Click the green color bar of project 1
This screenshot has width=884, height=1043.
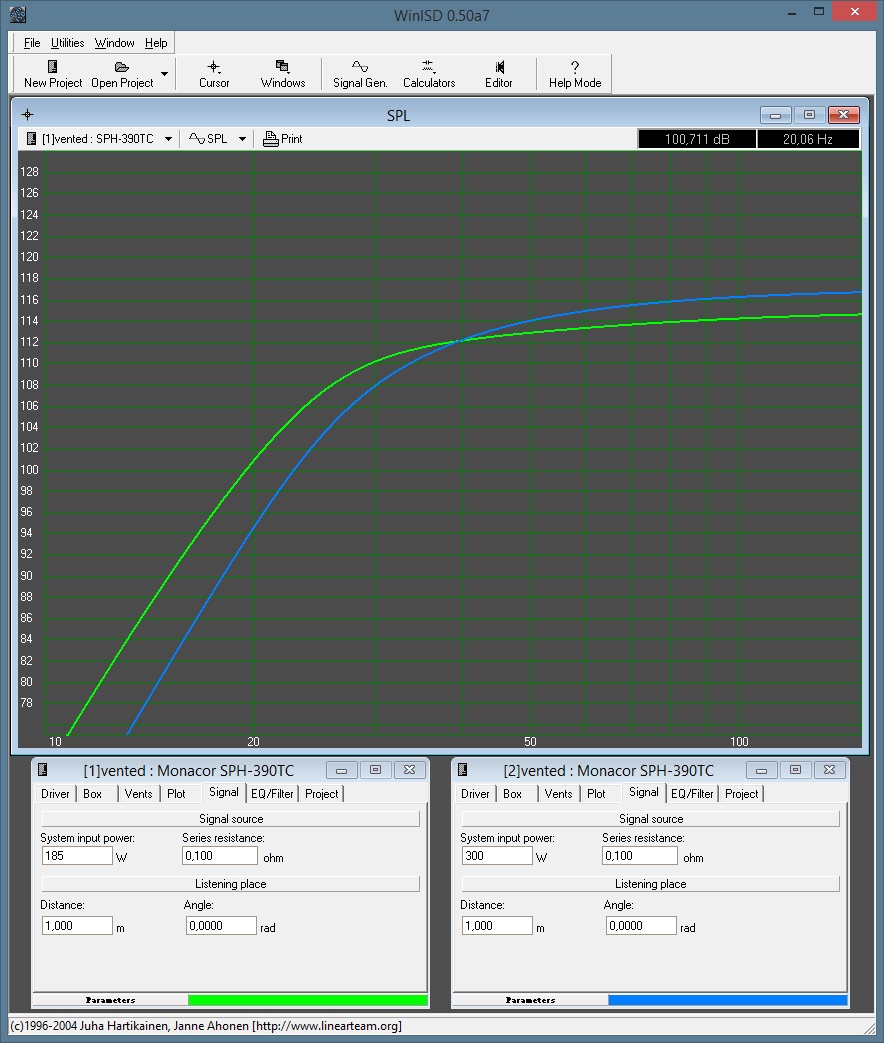point(307,1000)
